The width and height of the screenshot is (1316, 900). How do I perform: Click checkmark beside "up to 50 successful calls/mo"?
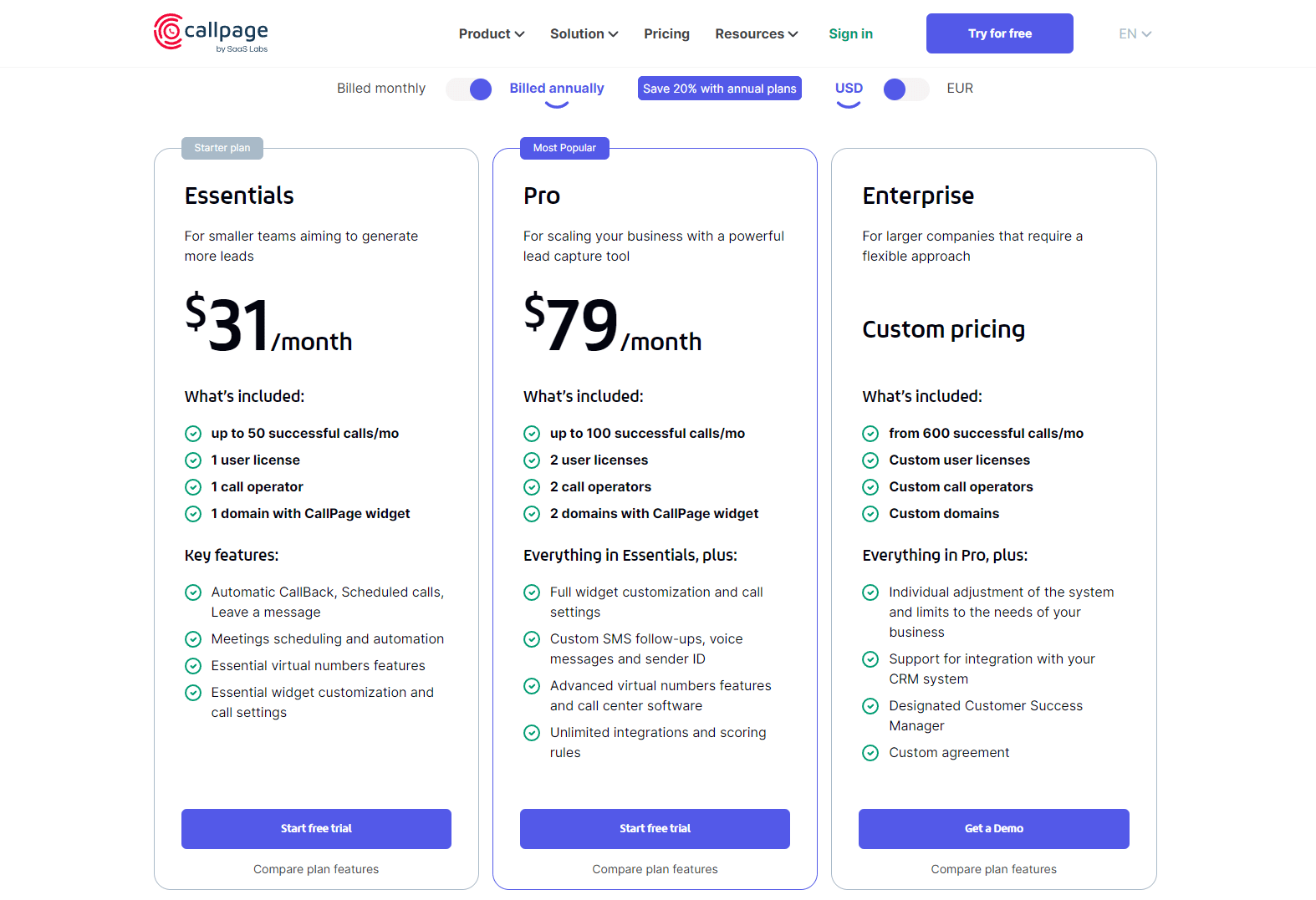coord(193,434)
